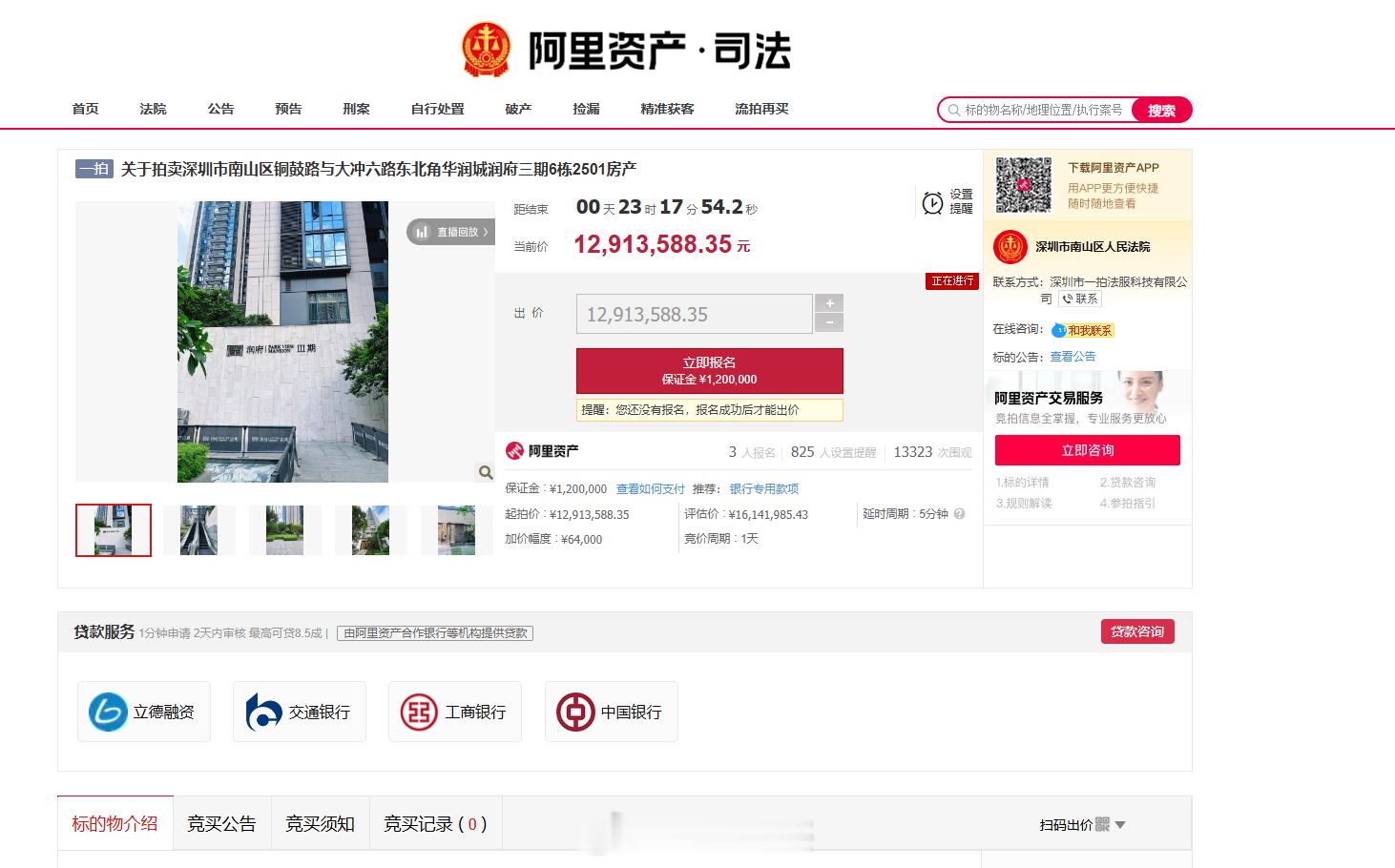Click the 由阿里资产合作银行等机构提供贷款 tag
This screenshot has height=868, width=1395.
point(435,633)
